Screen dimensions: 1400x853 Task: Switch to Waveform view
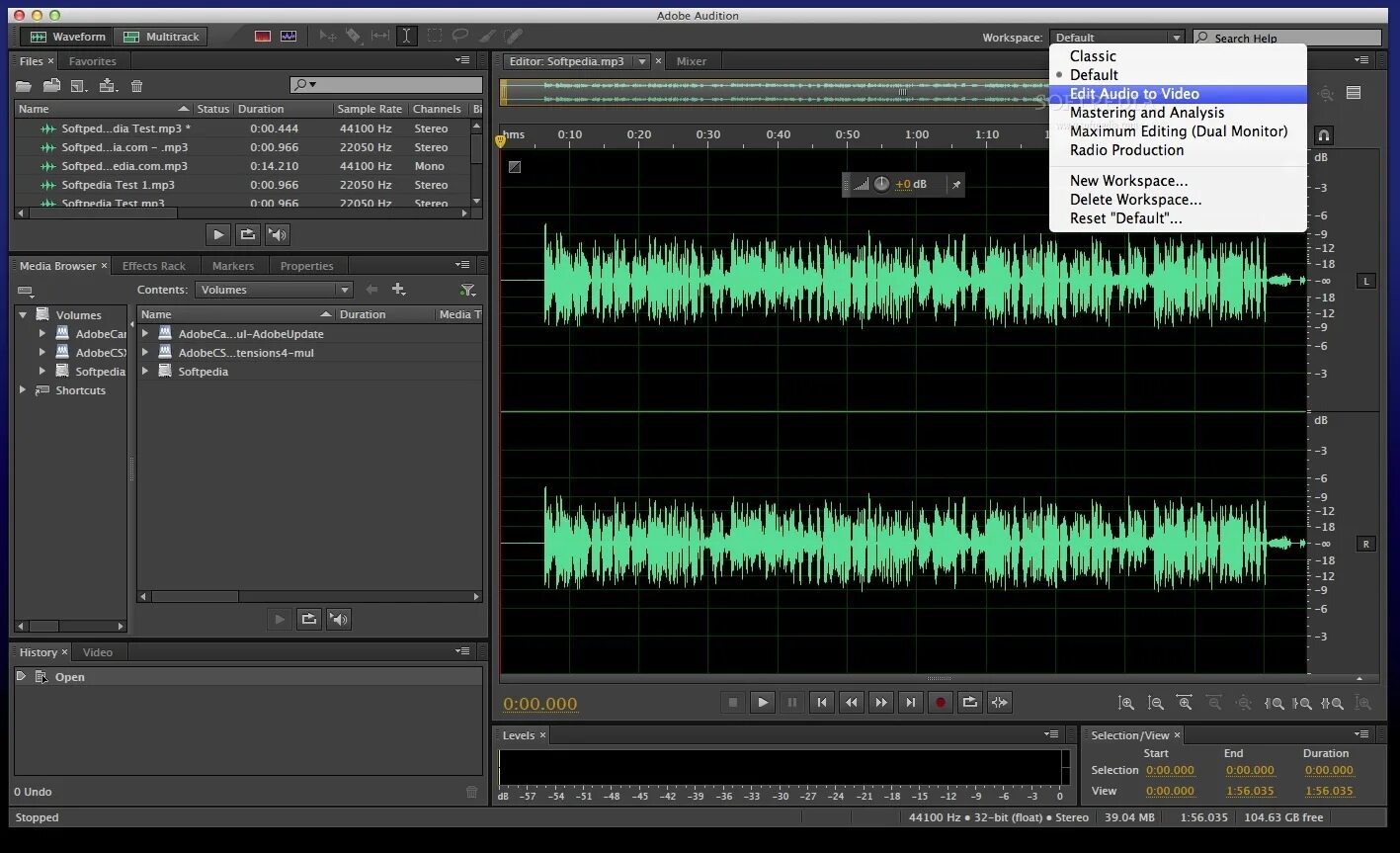(x=67, y=37)
